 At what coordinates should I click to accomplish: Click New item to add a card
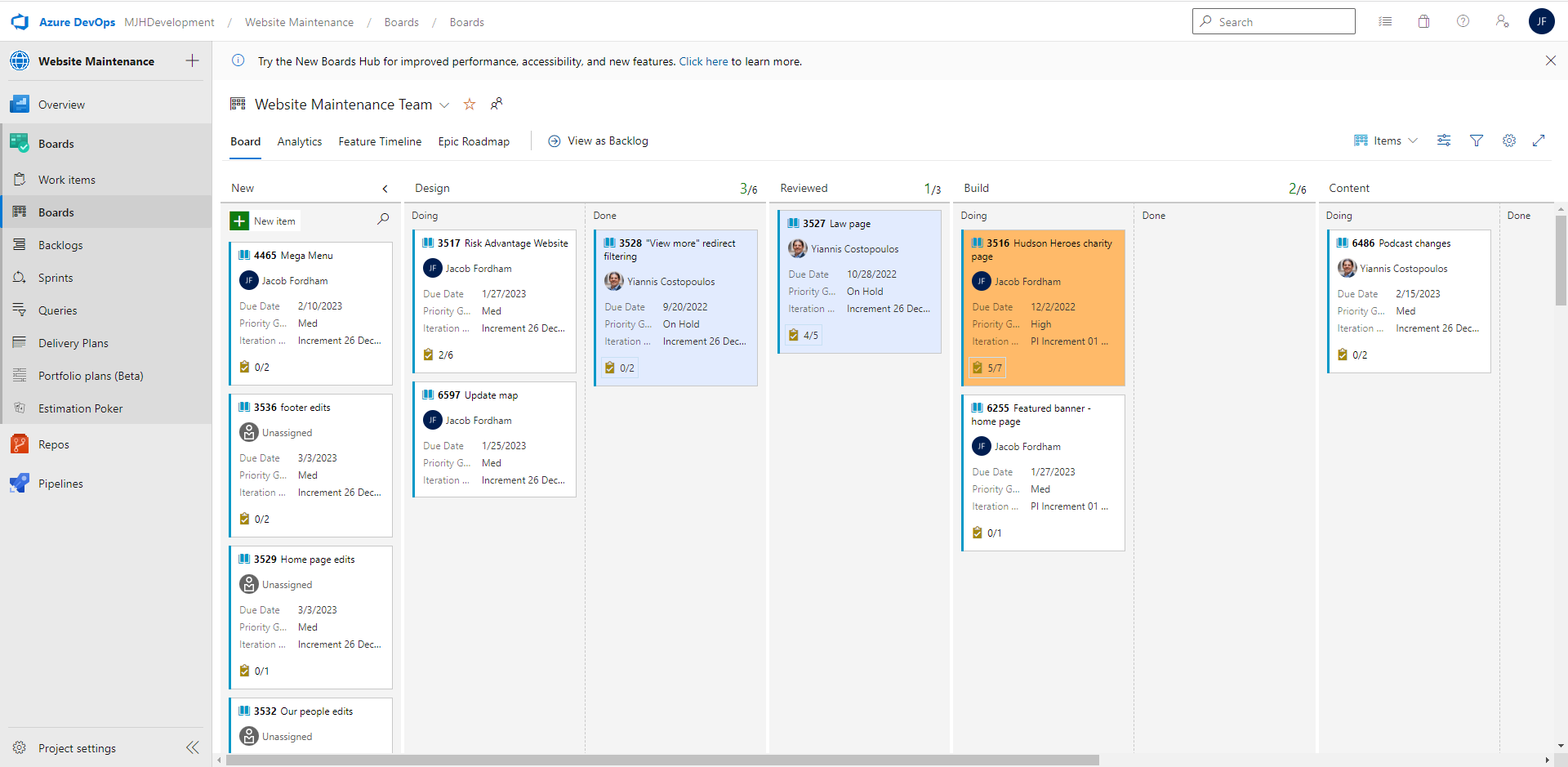click(x=263, y=220)
